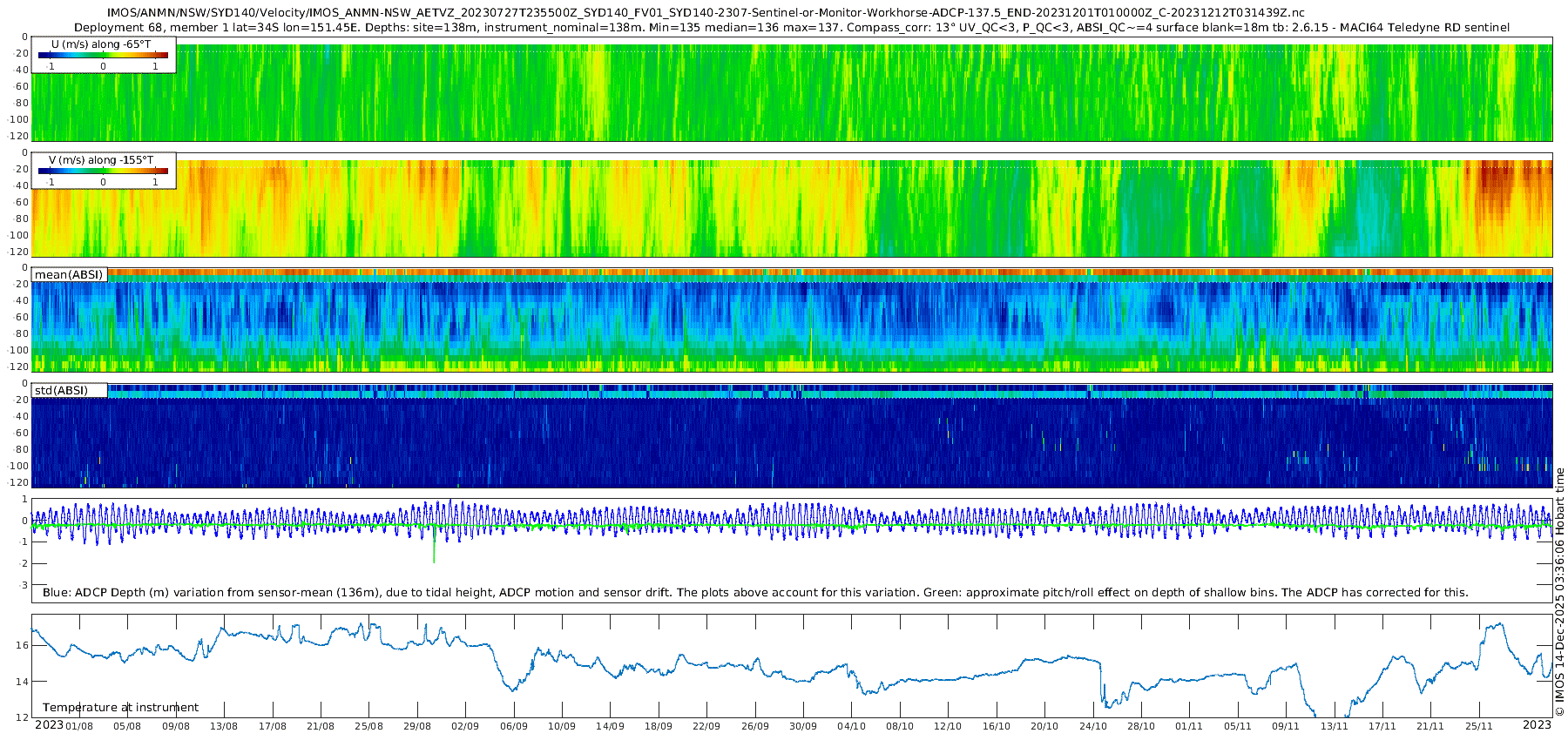Select the std(ABSI) panel label

[x=61, y=390]
